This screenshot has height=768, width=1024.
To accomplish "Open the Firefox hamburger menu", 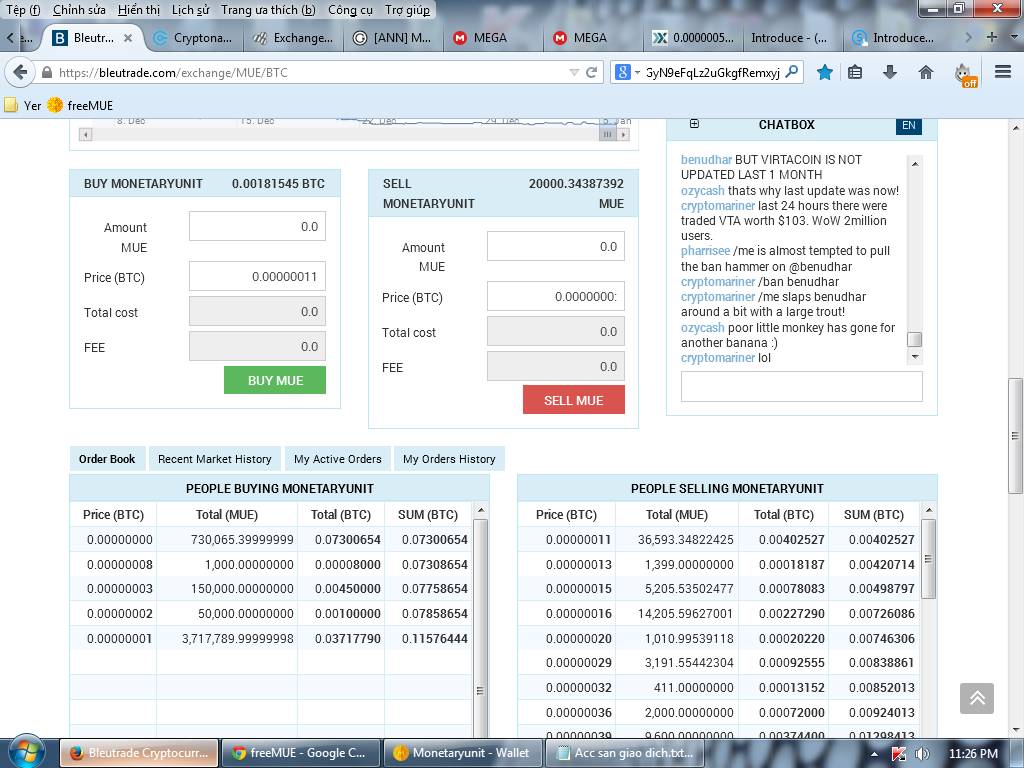I will click(1003, 72).
